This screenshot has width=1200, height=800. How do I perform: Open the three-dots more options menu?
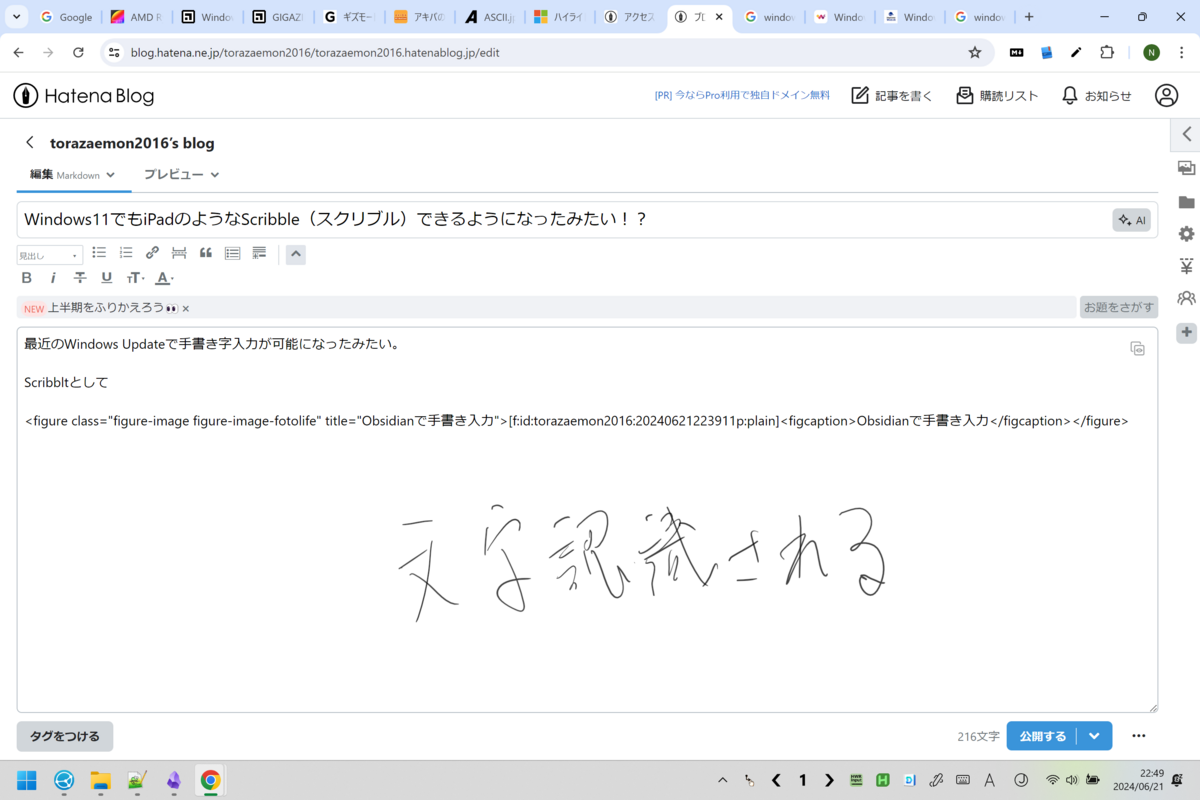tap(1139, 736)
